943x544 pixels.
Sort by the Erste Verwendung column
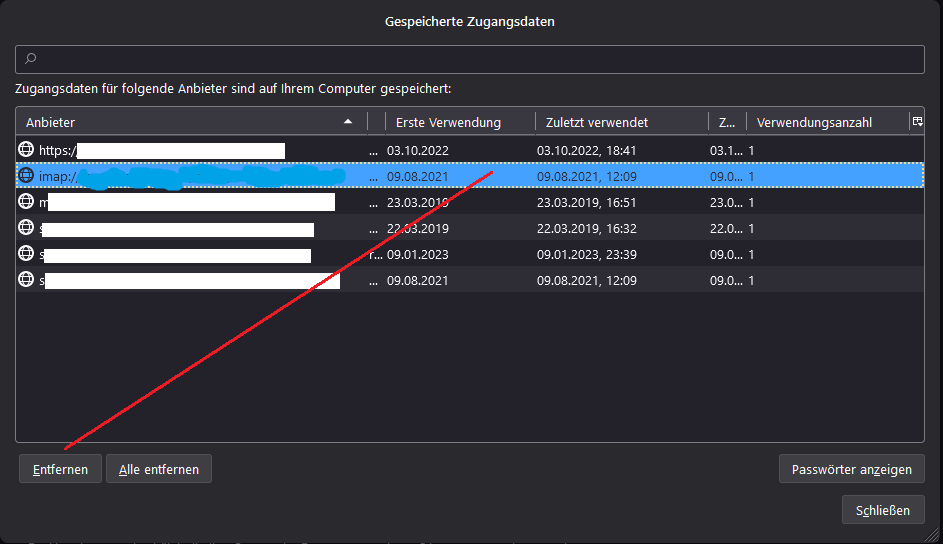coord(448,122)
